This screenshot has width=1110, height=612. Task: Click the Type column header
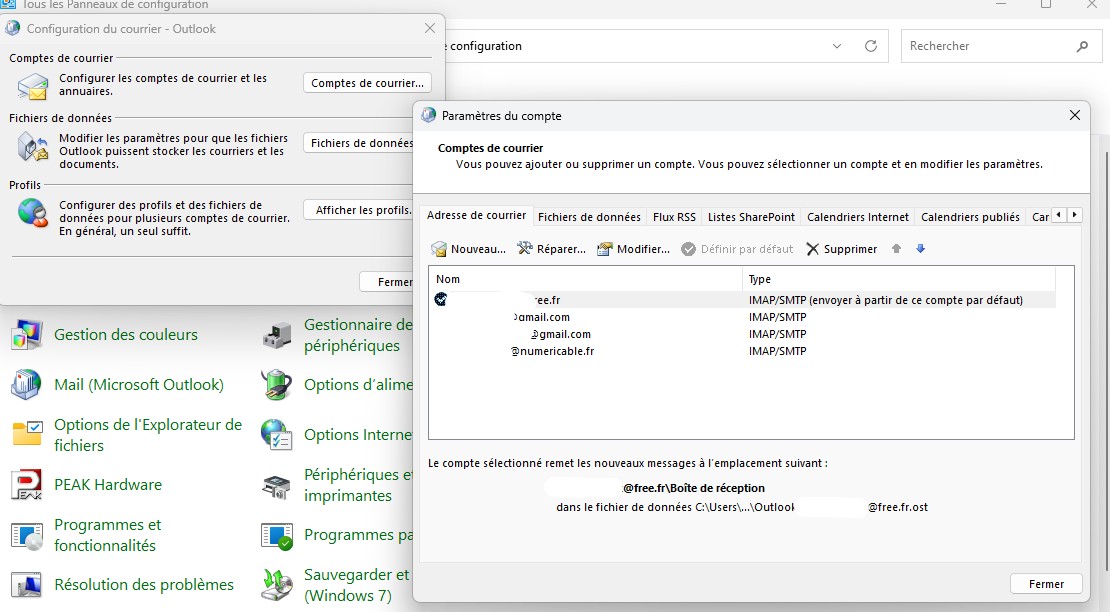[898, 279]
